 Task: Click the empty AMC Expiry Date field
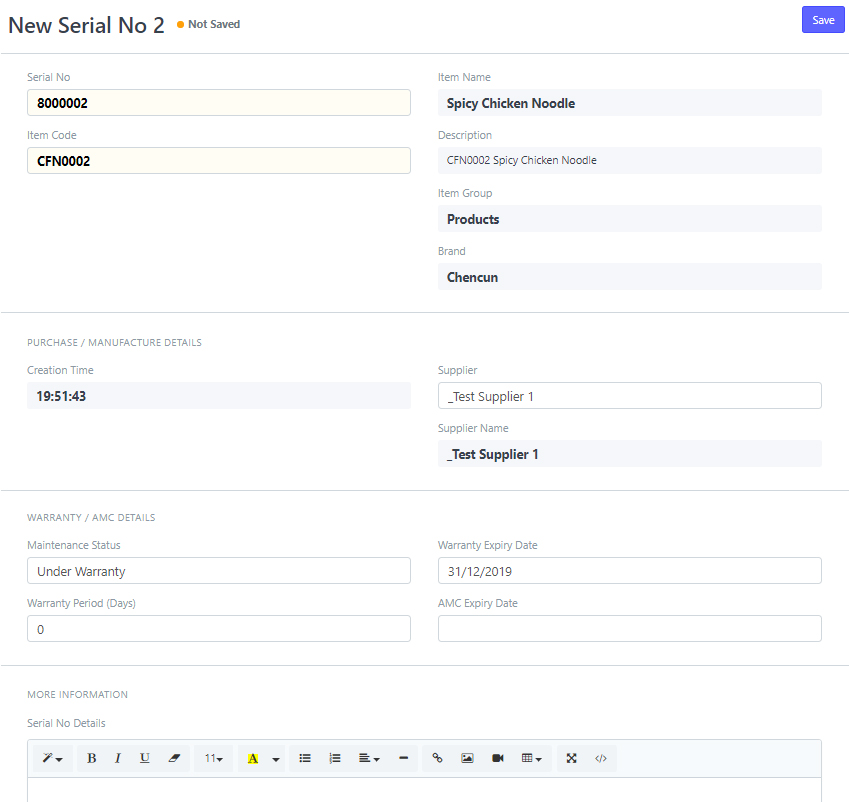coord(629,629)
